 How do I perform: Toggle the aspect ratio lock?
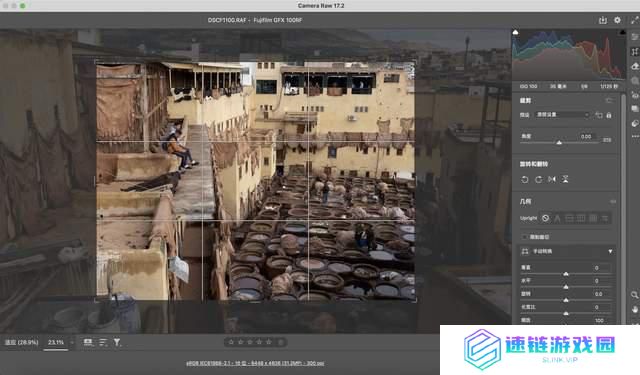pos(609,115)
